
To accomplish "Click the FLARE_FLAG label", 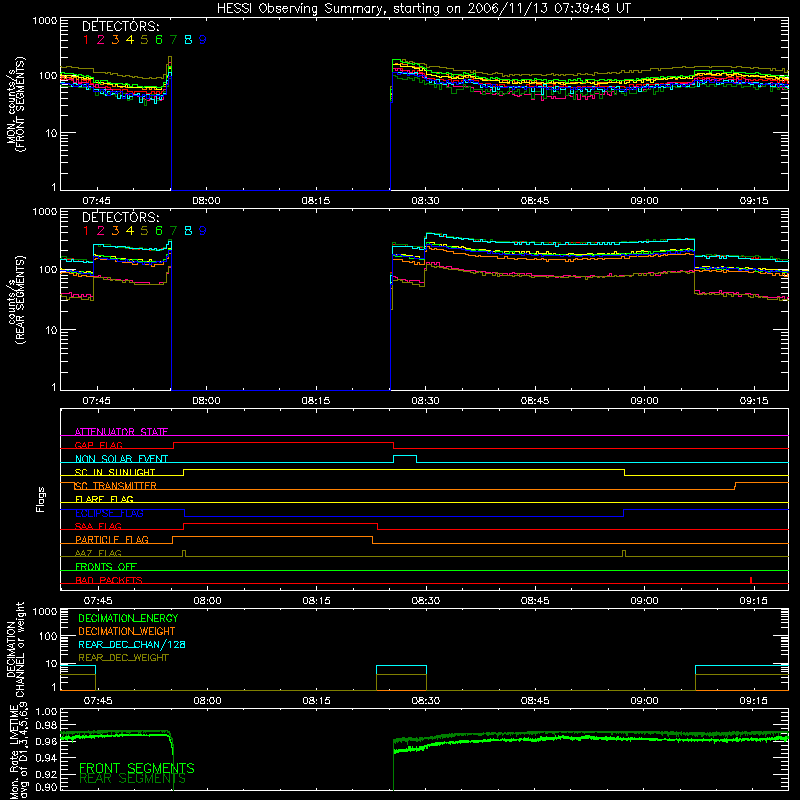I will point(104,499).
